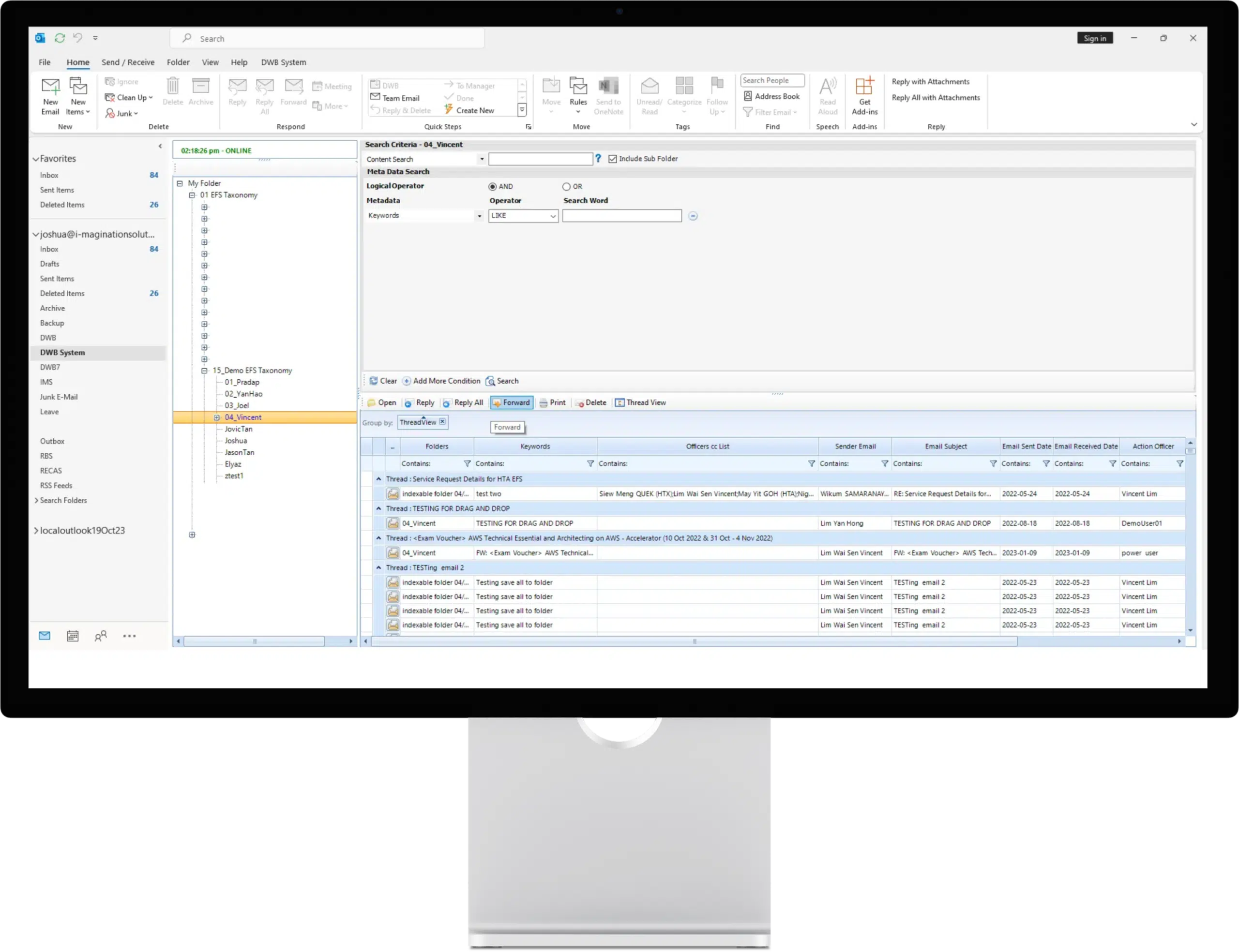Remove the Keywords condition with minus icon

tap(693, 216)
